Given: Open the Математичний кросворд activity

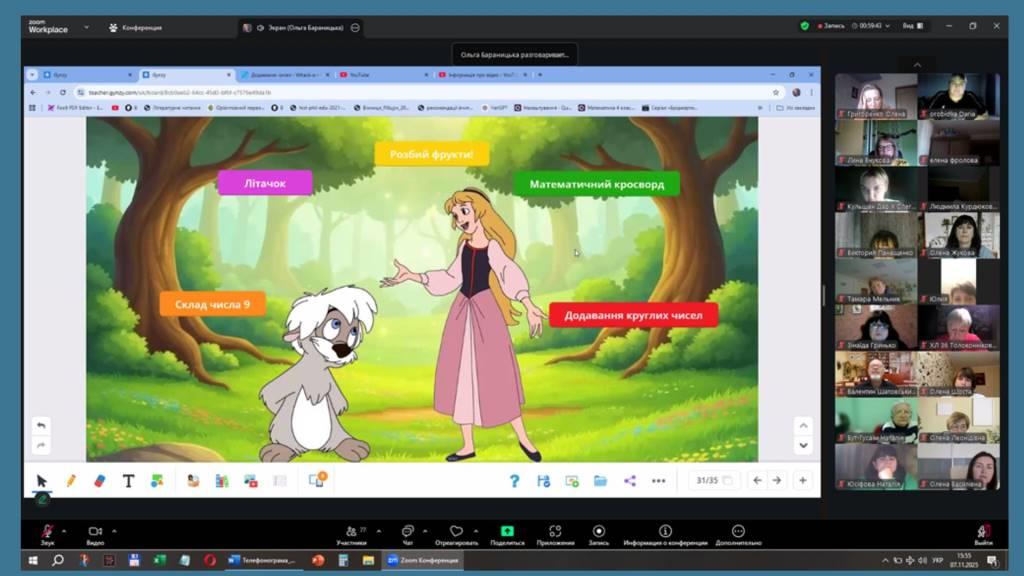Looking at the screenshot, I should (x=596, y=184).
